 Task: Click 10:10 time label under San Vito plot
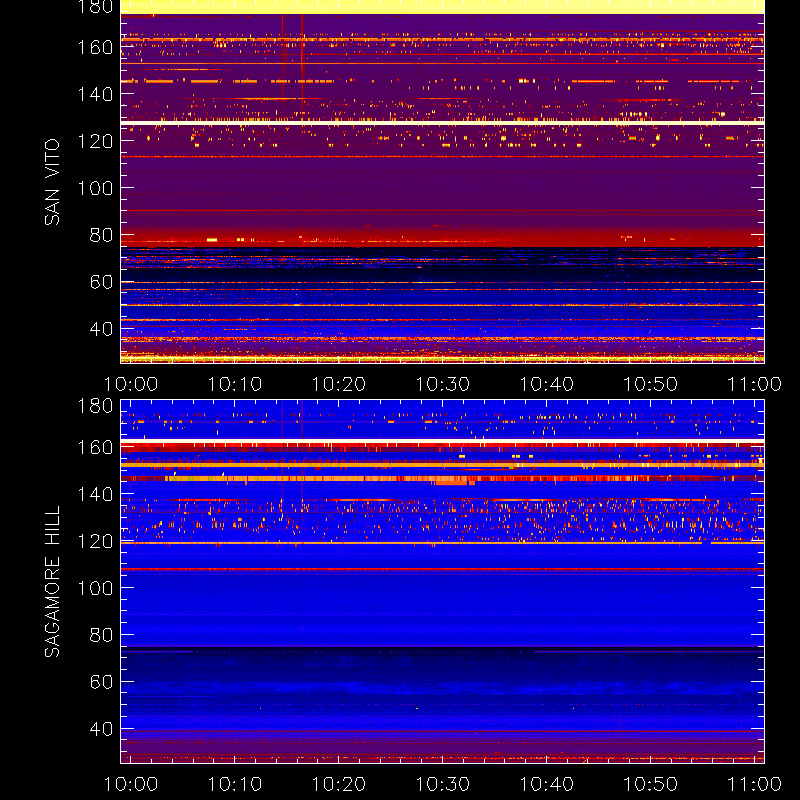pos(235,384)
